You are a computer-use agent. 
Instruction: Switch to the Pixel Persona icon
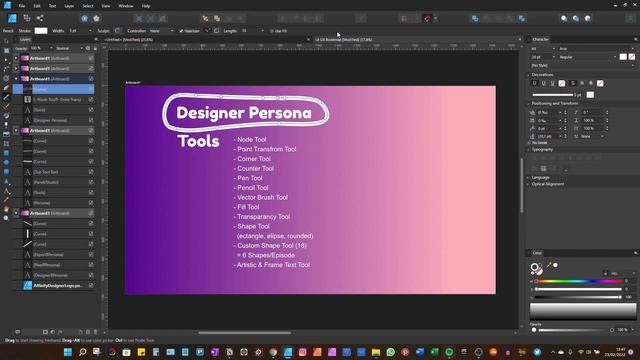tap(27, 18)
